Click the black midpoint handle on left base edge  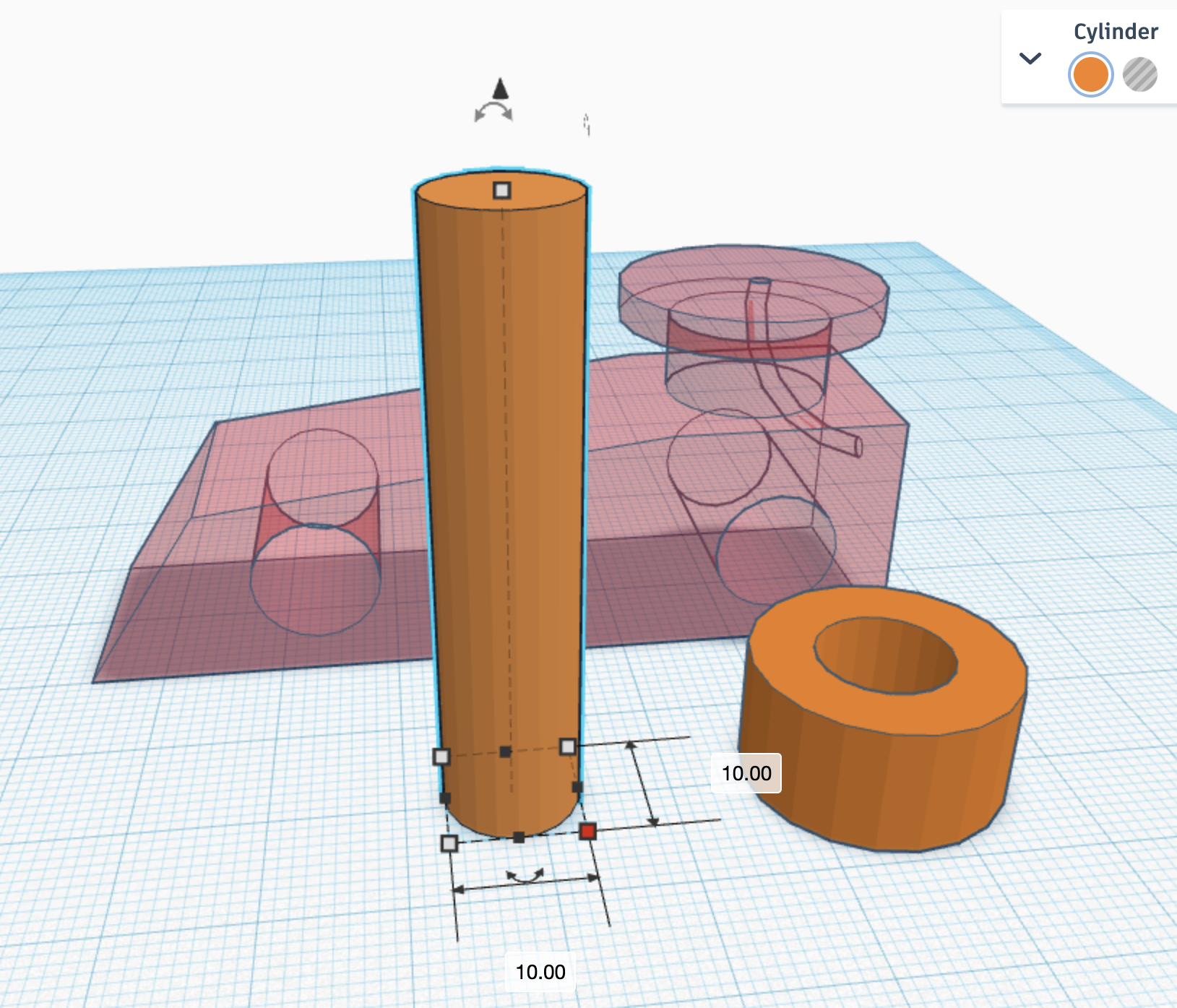point(445,798)
